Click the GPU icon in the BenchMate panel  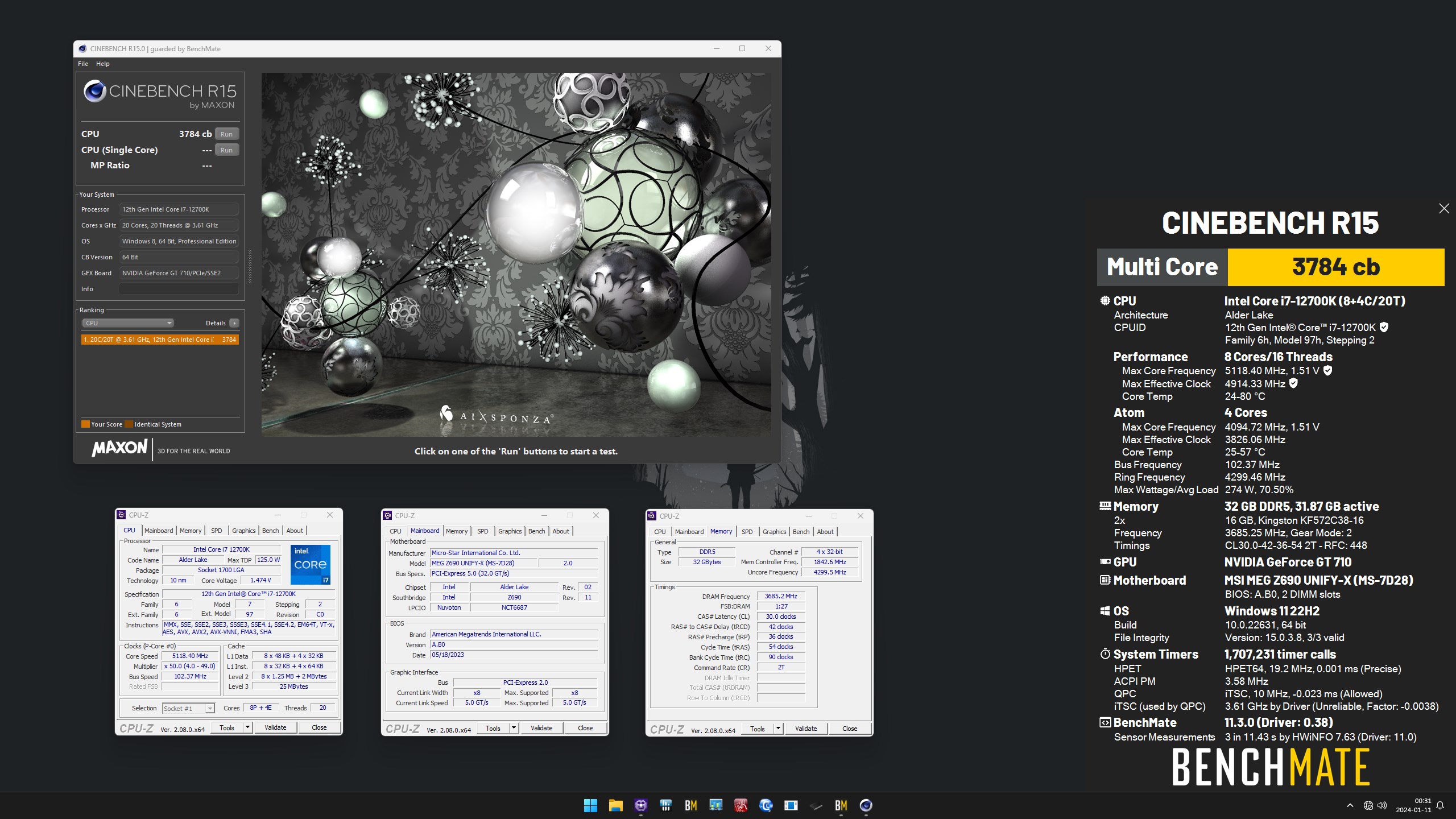point(1105,562)
